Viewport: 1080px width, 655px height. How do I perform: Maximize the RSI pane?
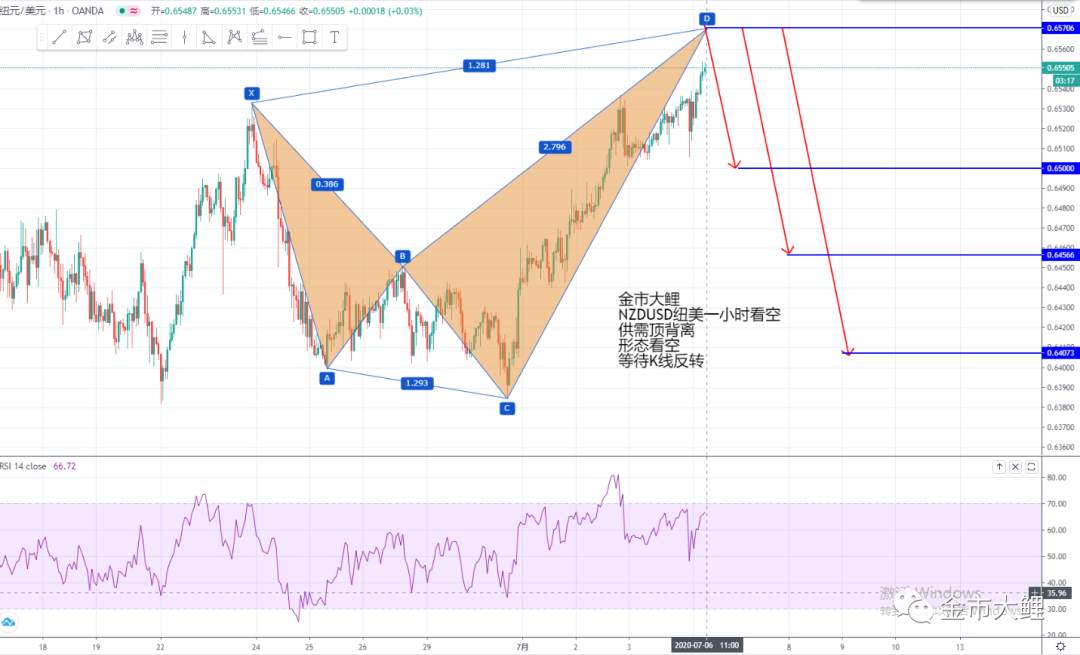point(1031,466)
